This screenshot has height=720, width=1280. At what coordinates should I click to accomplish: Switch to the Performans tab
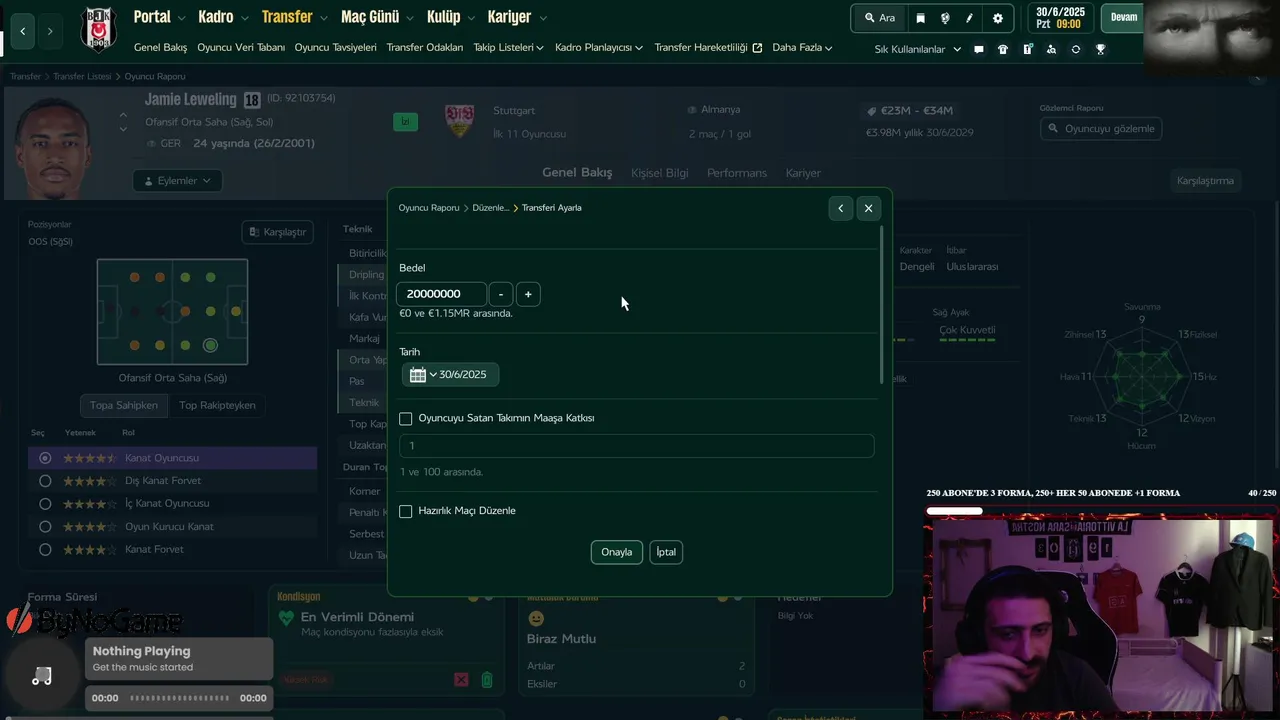[x=737, y=173]
